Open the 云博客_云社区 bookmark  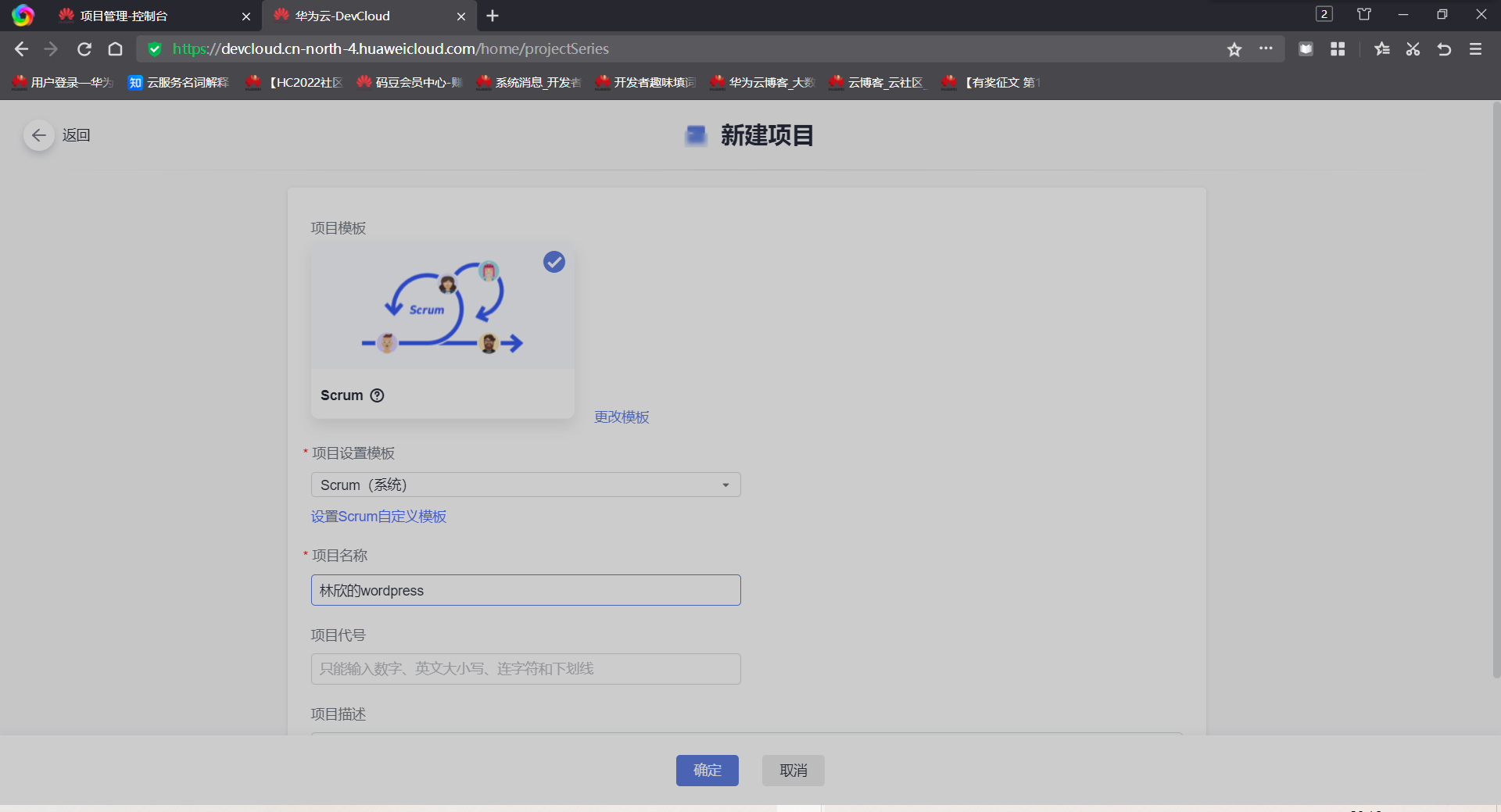879,82
